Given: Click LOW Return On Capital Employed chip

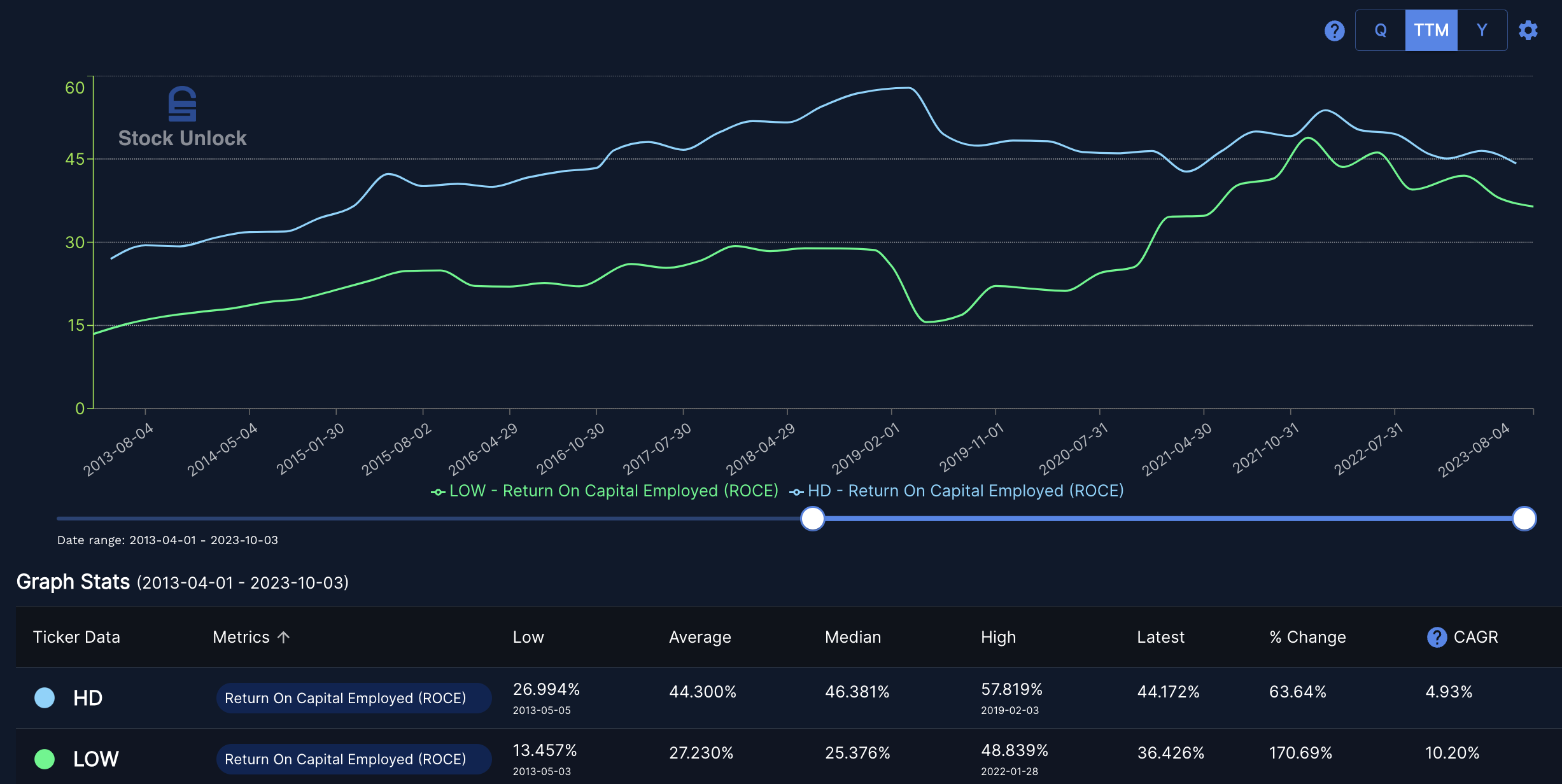Looking at the screenshot, I should pos(353,759).
